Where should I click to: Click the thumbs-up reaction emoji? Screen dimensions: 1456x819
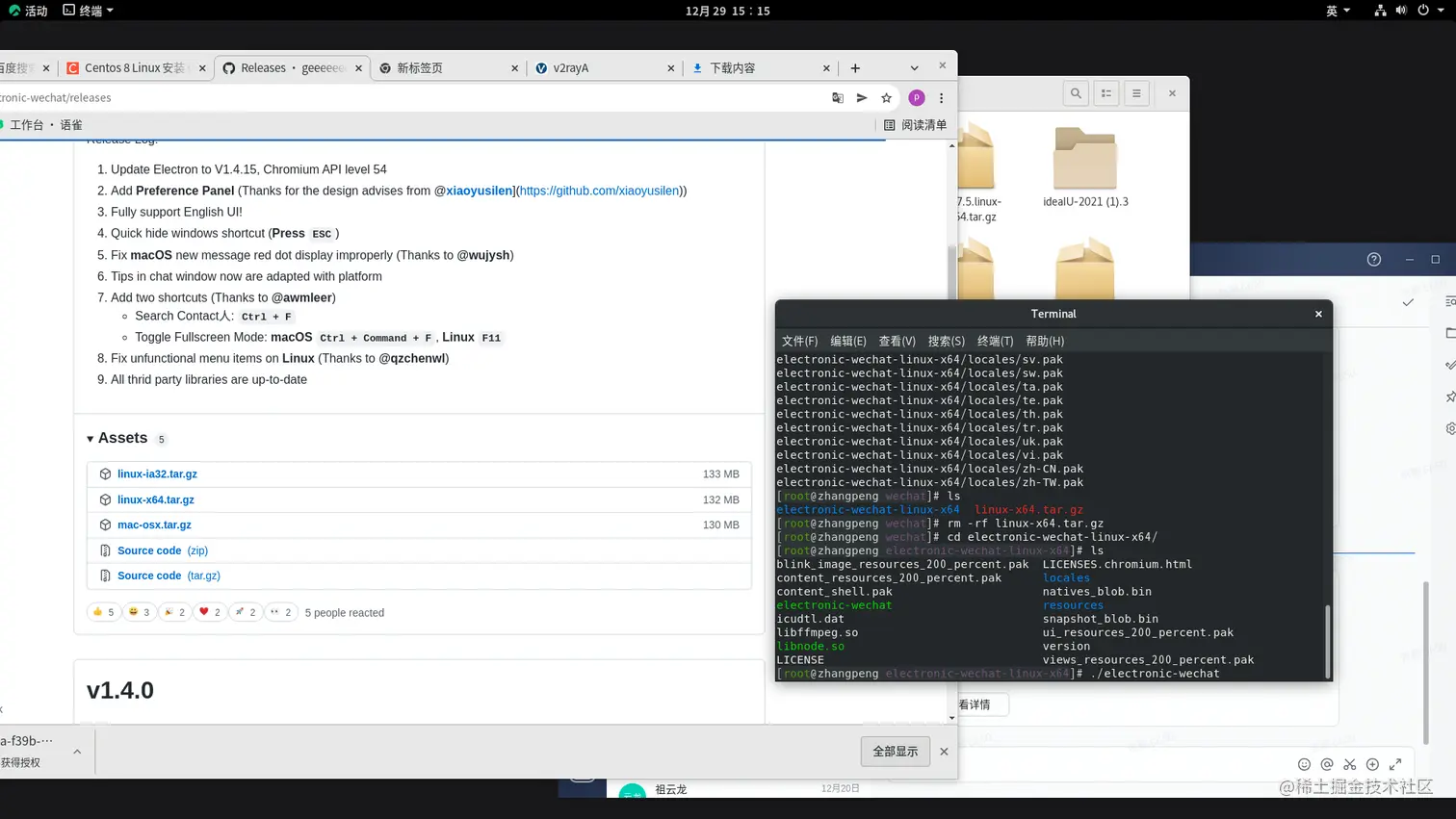click(x=103, y=612)
